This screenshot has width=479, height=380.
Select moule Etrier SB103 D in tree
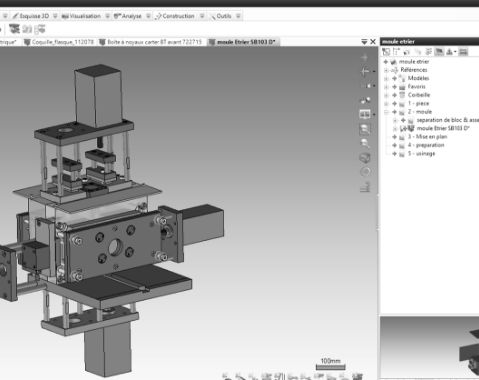[443, 128]
